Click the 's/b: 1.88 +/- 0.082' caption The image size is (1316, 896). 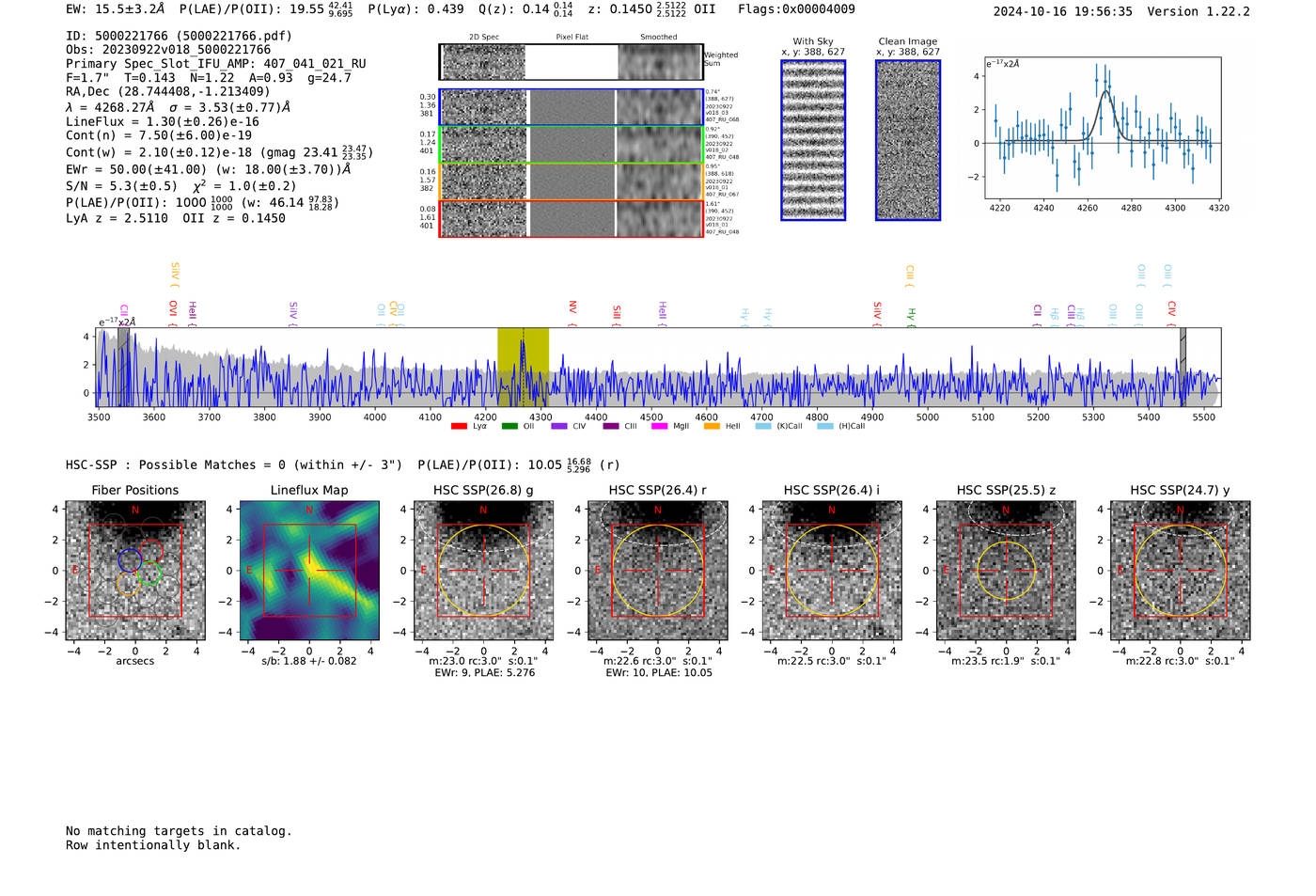tap(309, 661)
